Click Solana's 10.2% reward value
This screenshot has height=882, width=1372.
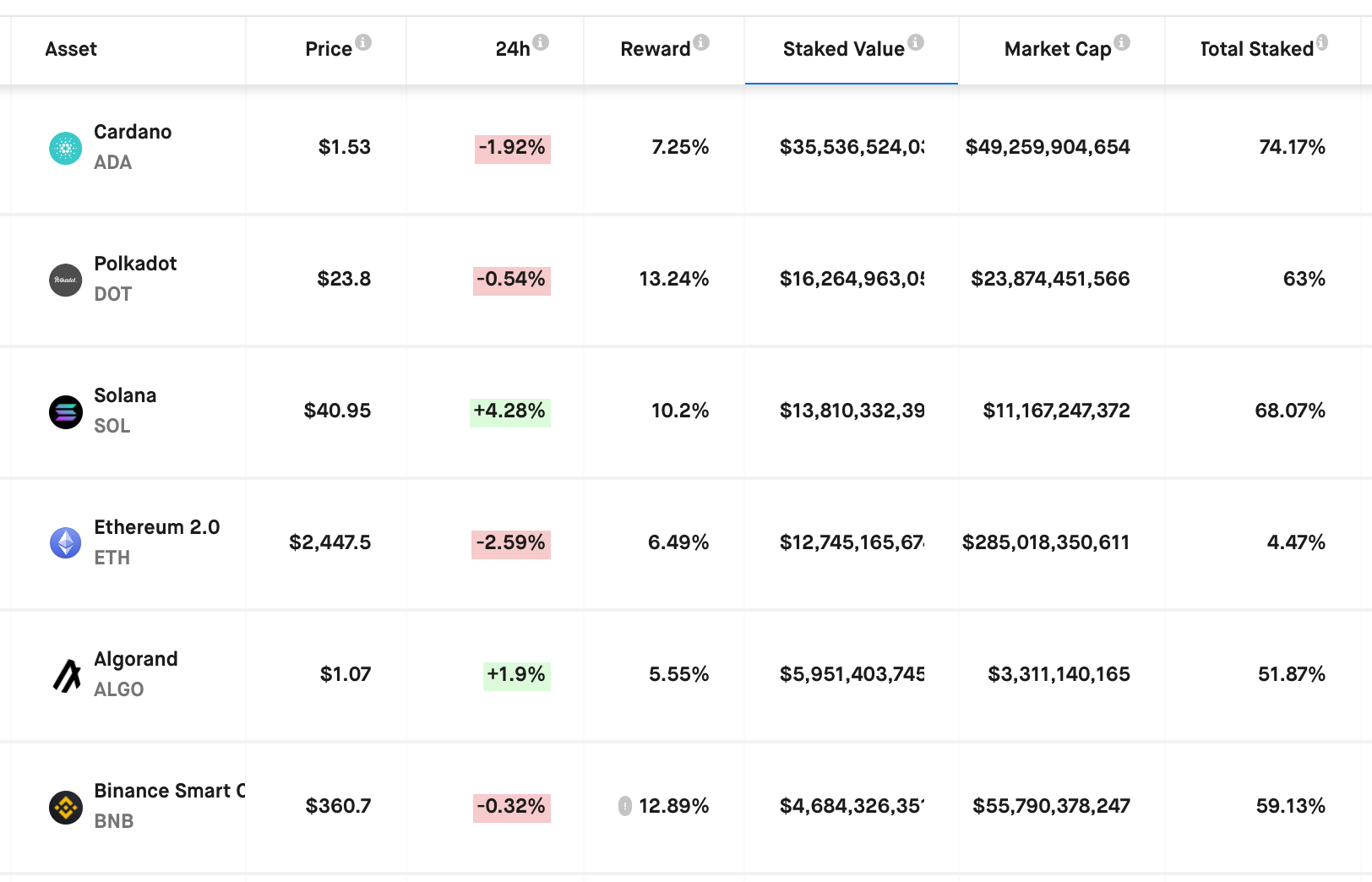[680, 411]
